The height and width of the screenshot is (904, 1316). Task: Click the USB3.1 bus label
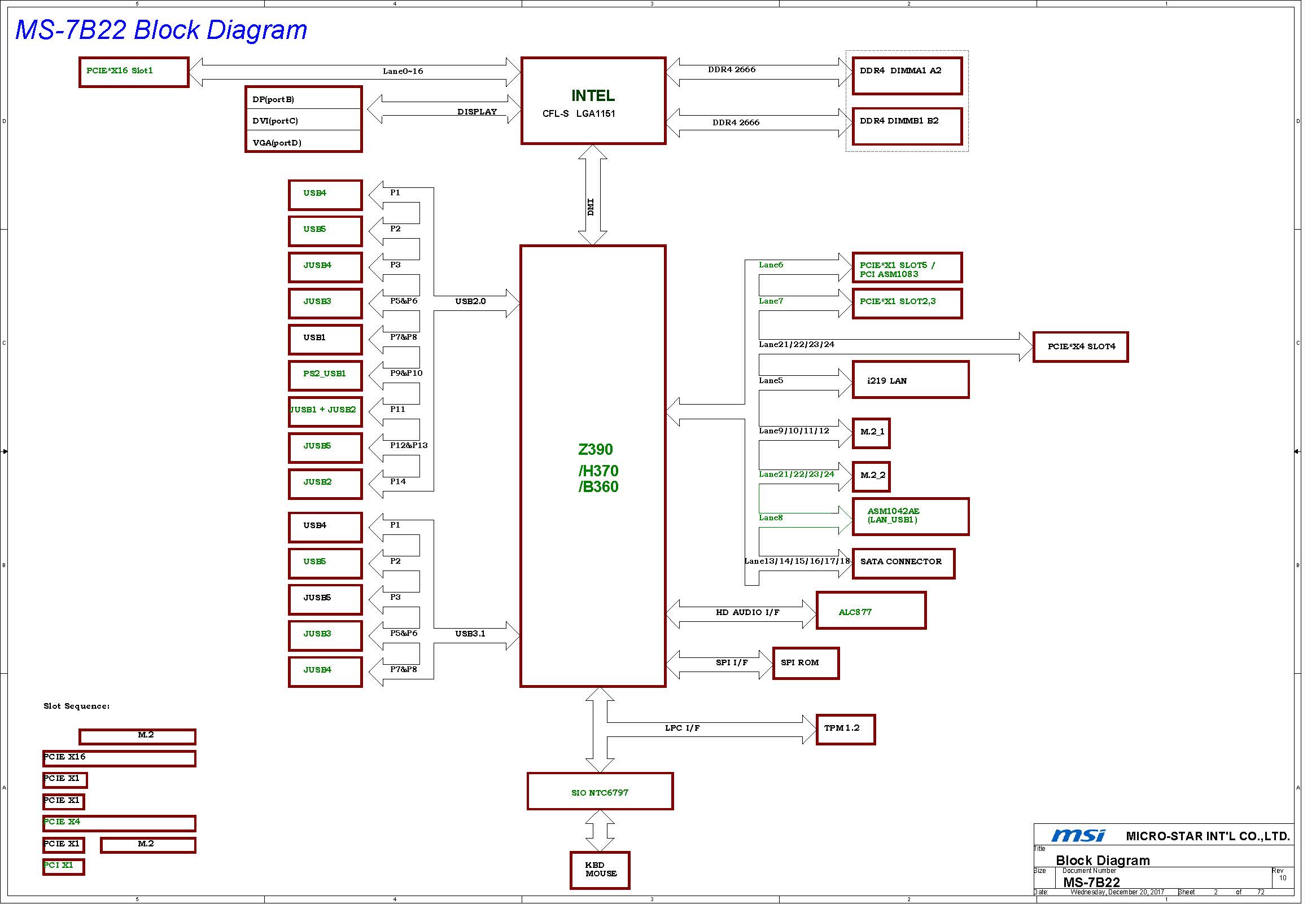(470, 633)
